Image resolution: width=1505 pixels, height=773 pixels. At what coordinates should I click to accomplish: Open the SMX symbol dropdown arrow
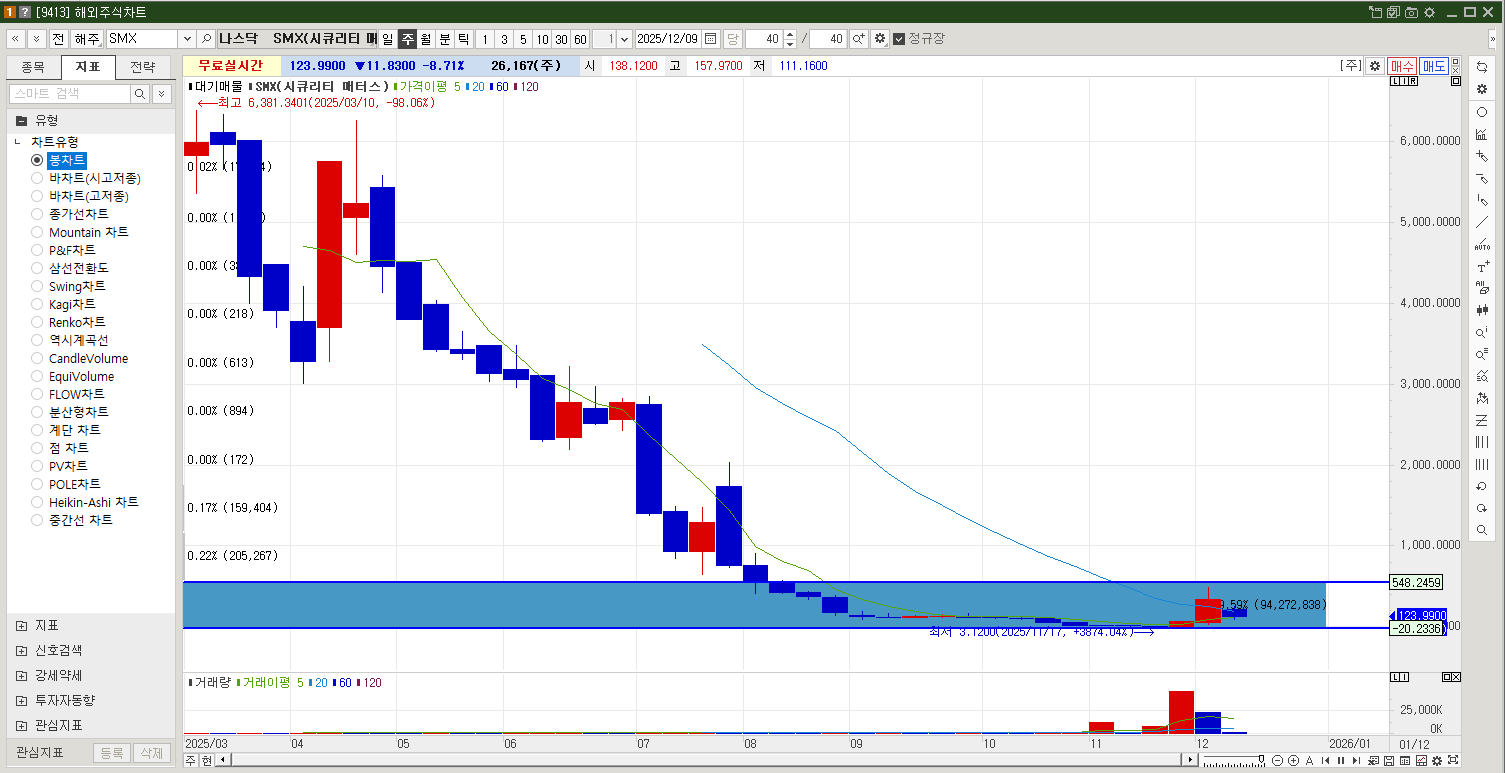[x=187, y=39]
